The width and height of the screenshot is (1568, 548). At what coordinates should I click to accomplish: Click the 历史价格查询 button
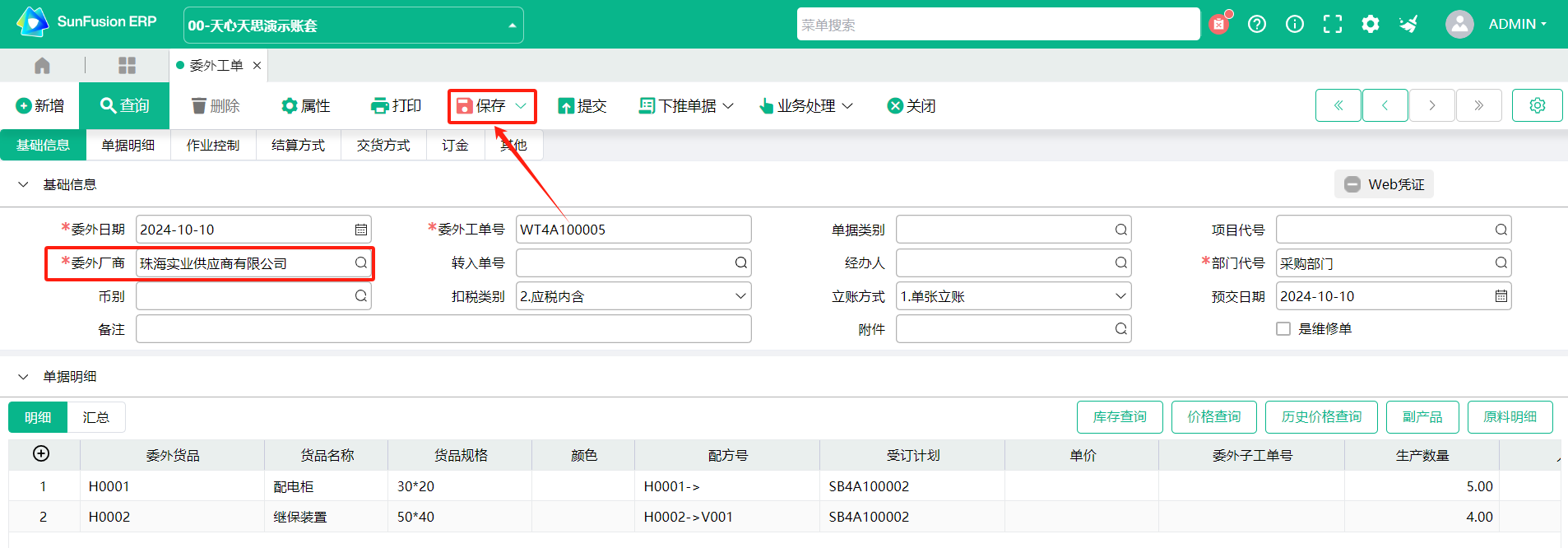1321,417
